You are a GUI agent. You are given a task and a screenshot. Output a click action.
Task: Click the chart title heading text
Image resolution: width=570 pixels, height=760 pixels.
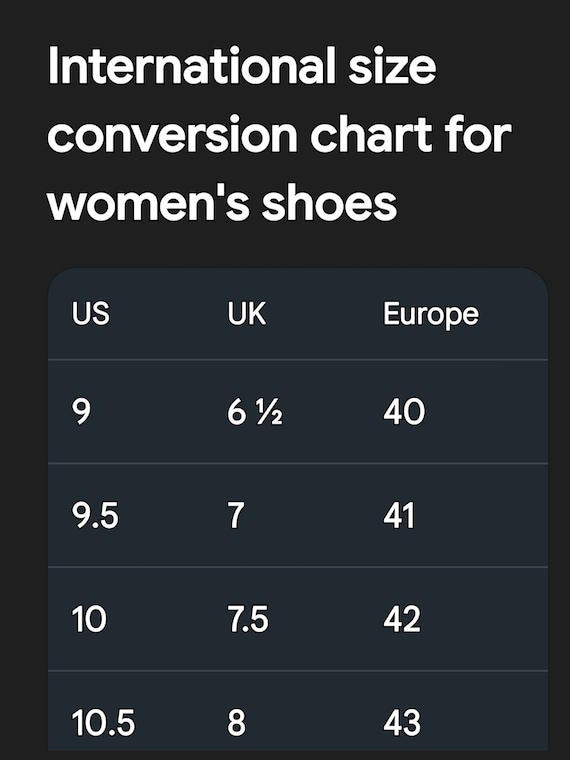click(x=280, y=134)
